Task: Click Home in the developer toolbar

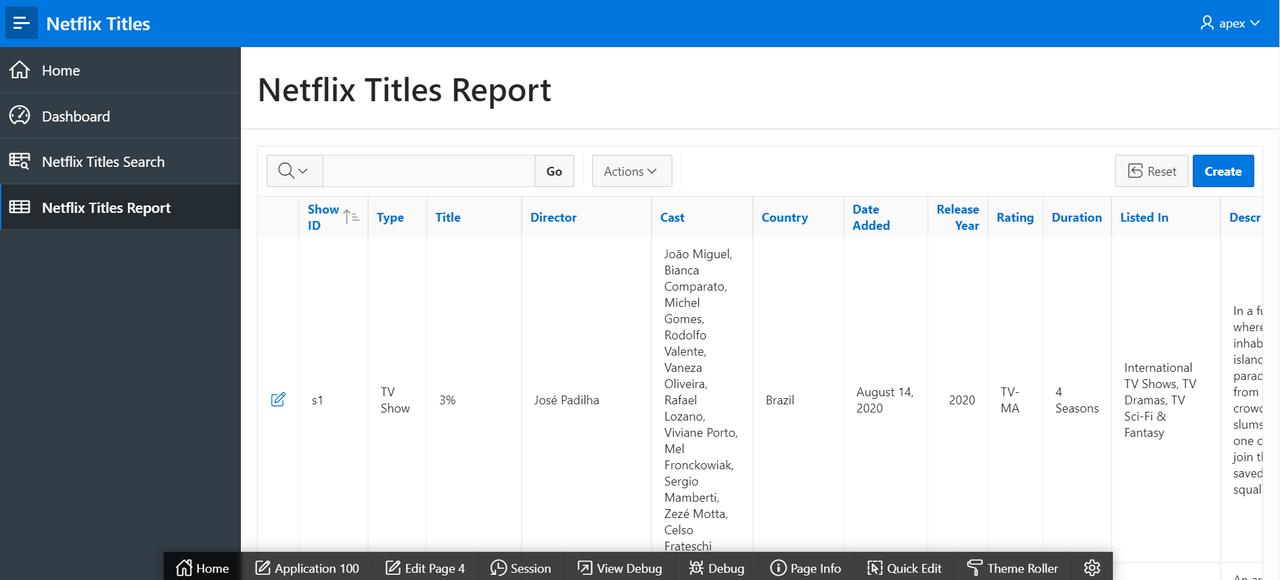Action: 202,568
